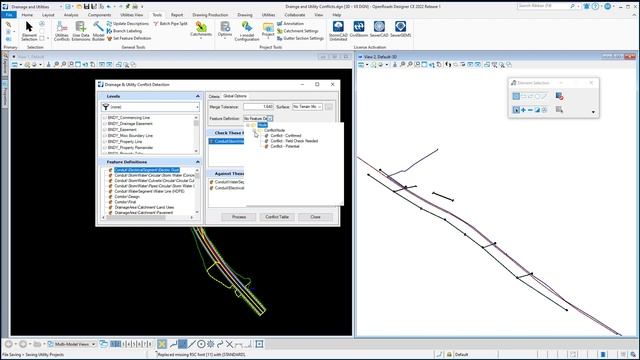Check the BNDY_Easement level checkbox
Viewport: 640px width, 360px height.
click(x=105, y=129)
